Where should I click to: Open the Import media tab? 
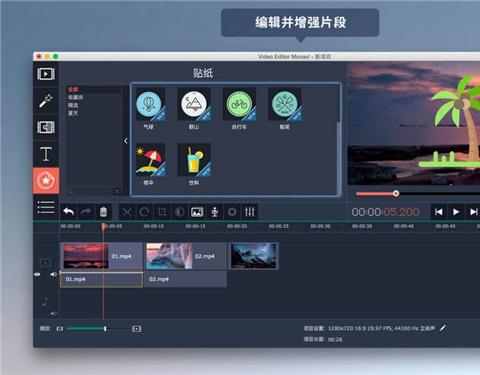[x=46, y=74]
